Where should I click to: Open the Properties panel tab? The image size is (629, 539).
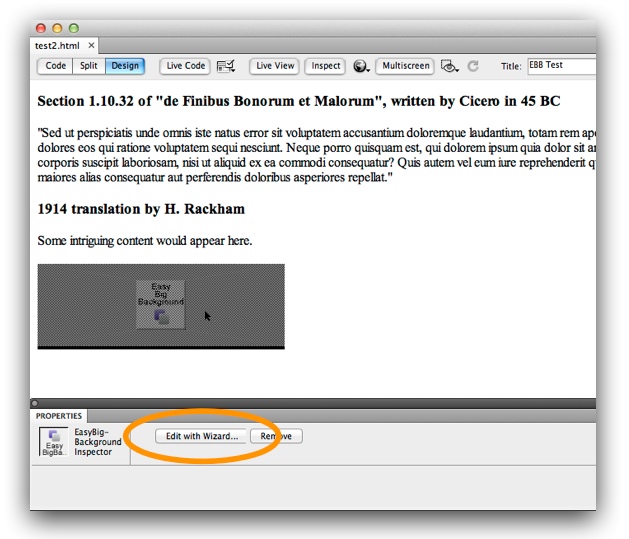point(59,416)
